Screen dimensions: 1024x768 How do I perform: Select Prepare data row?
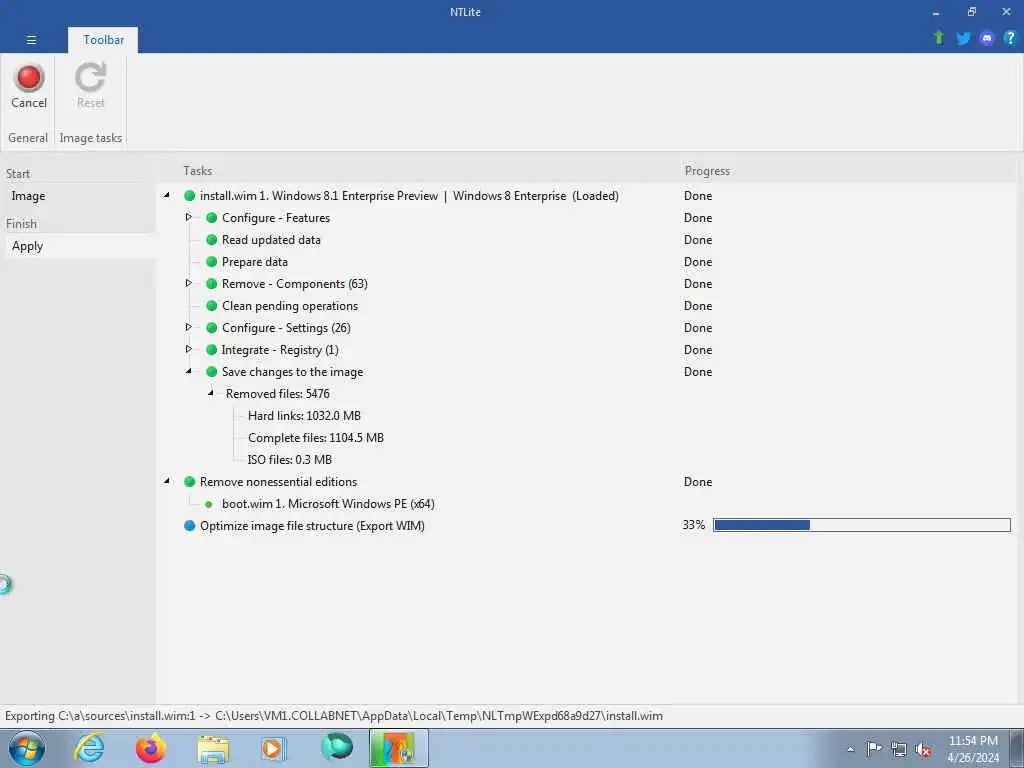pyautogui.click(x=255, y=262)
